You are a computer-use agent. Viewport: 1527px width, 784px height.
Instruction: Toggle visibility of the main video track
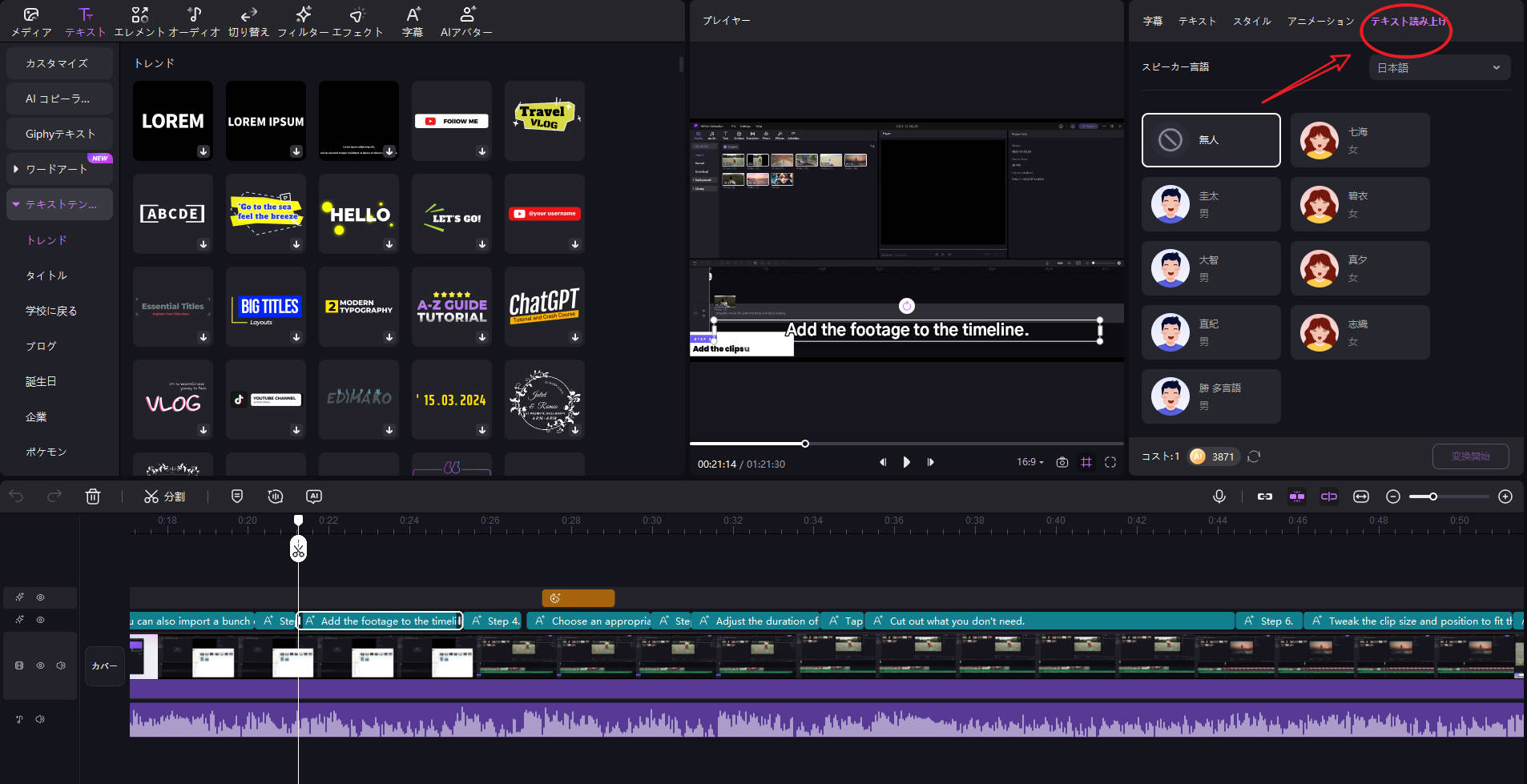(40, 665)
